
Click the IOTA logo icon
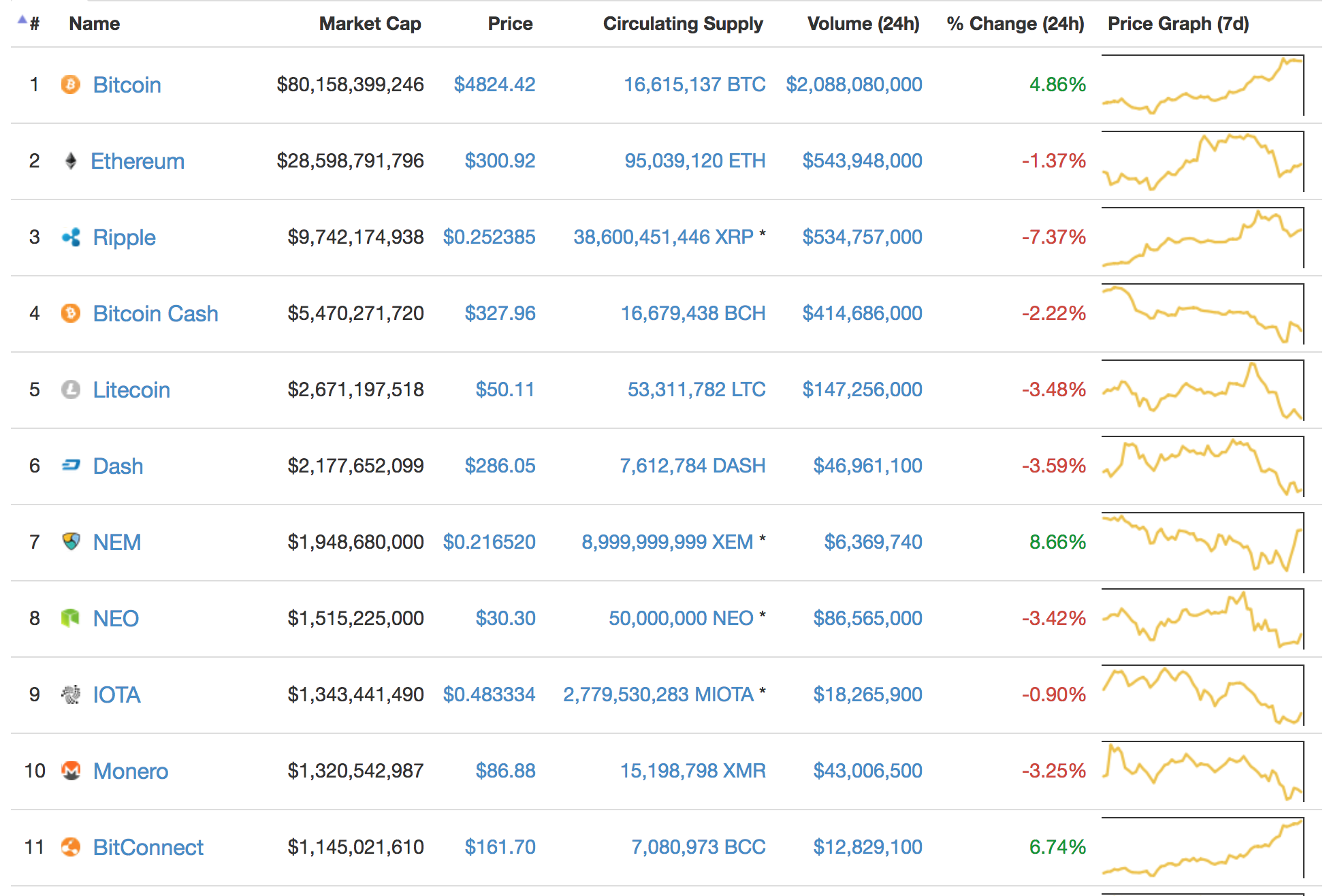click(x=71, y=694)
